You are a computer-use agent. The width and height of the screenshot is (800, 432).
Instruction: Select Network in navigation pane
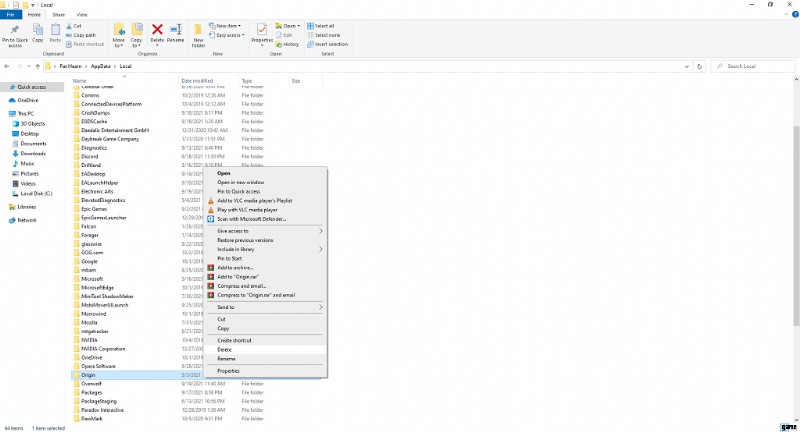point(27,220)
